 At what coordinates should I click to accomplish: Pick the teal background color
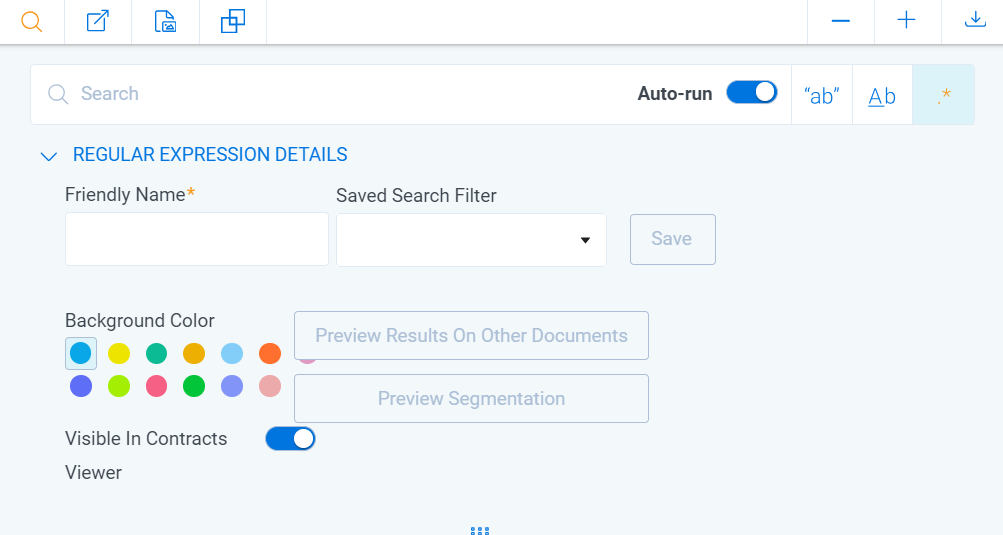point(156,353)
